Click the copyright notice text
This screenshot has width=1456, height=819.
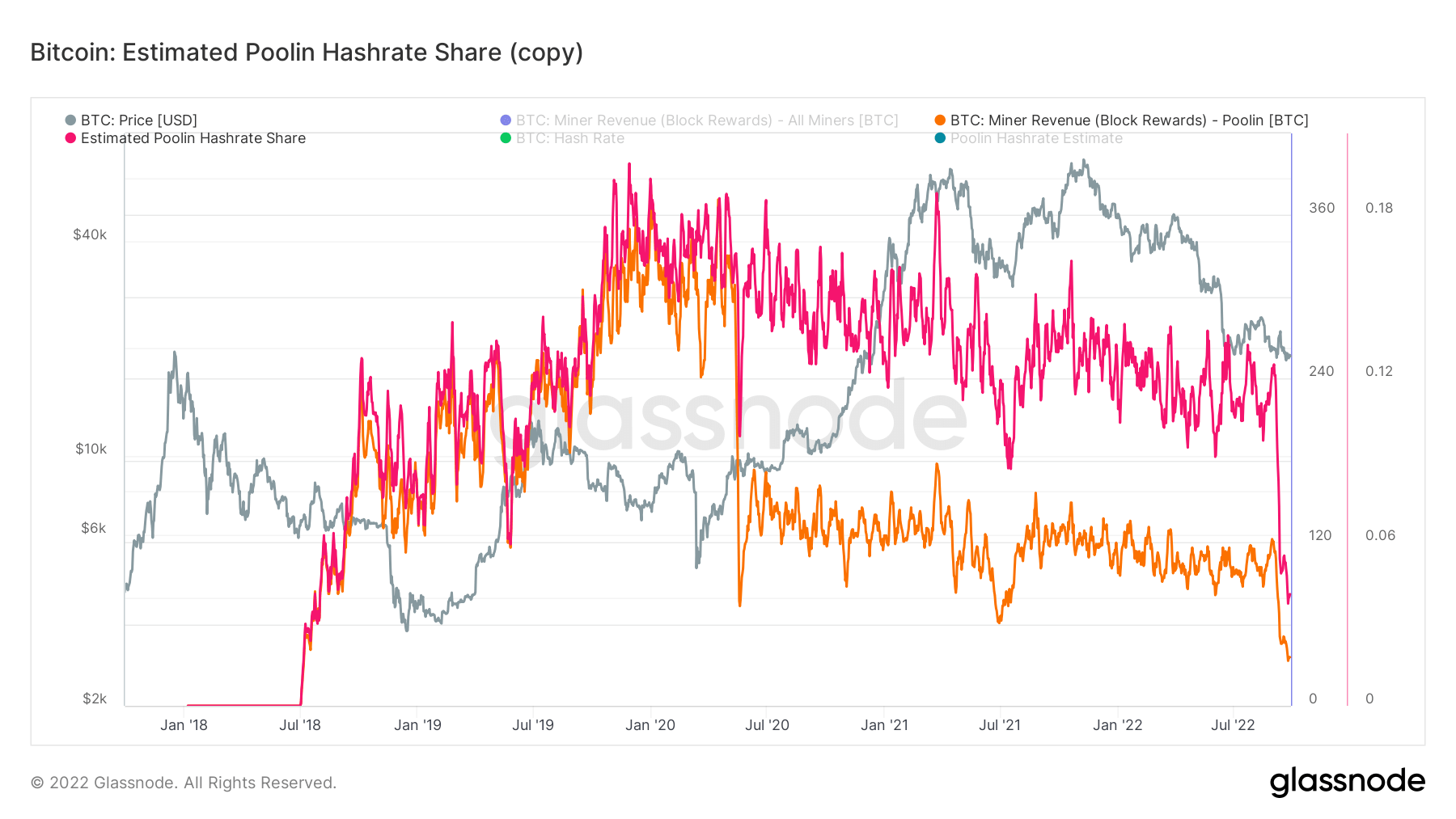click(184, 783)
